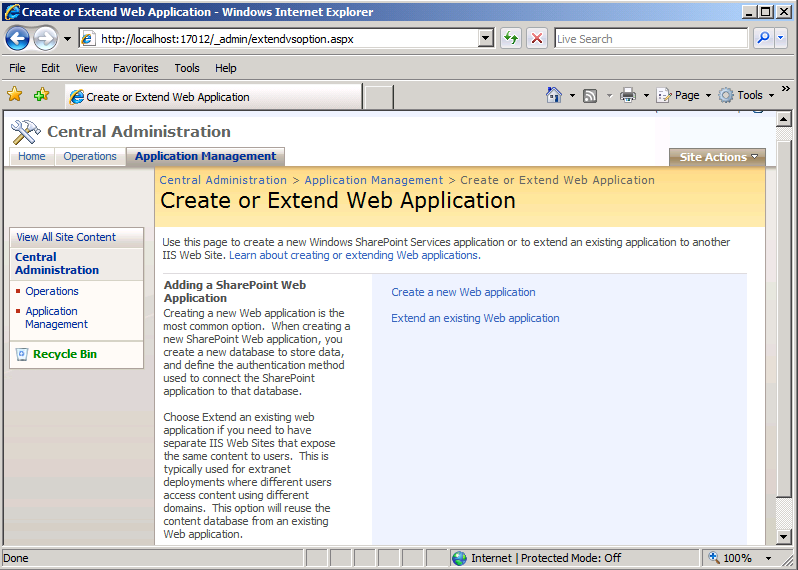Image resolution: width=798 pixels, height=570 pixels.
Task: Open Application Management in left sidebar
Action: coord(56,318)
